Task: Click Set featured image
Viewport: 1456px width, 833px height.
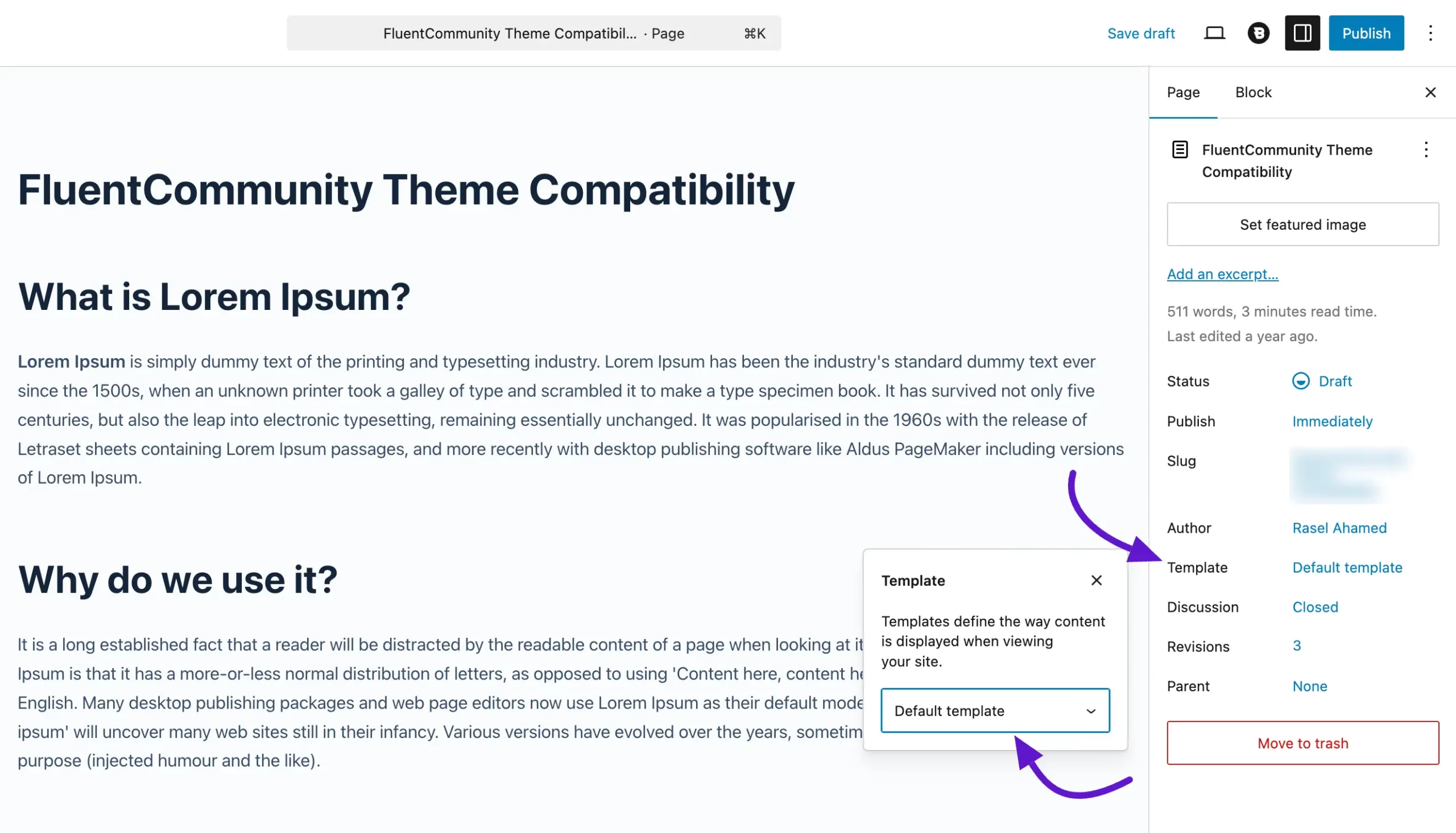Action: click(x=1302, y=224)
